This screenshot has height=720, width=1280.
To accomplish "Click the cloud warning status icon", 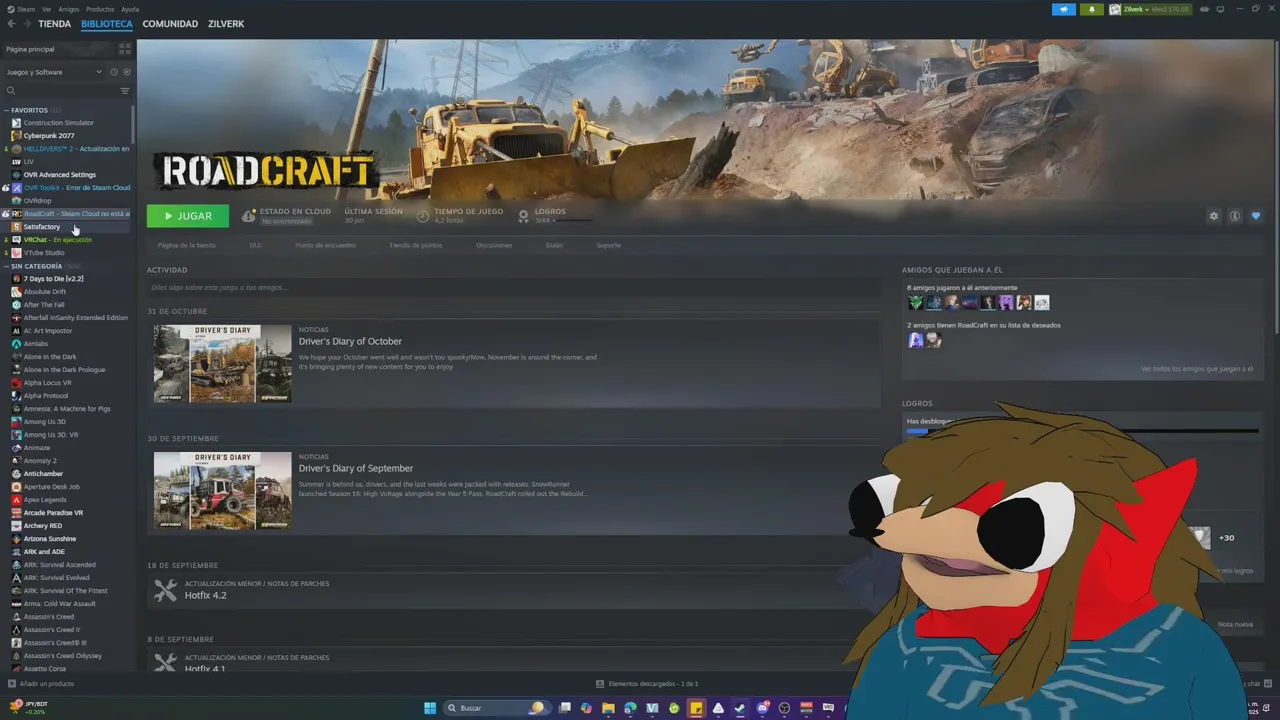I will click(249, 216).
